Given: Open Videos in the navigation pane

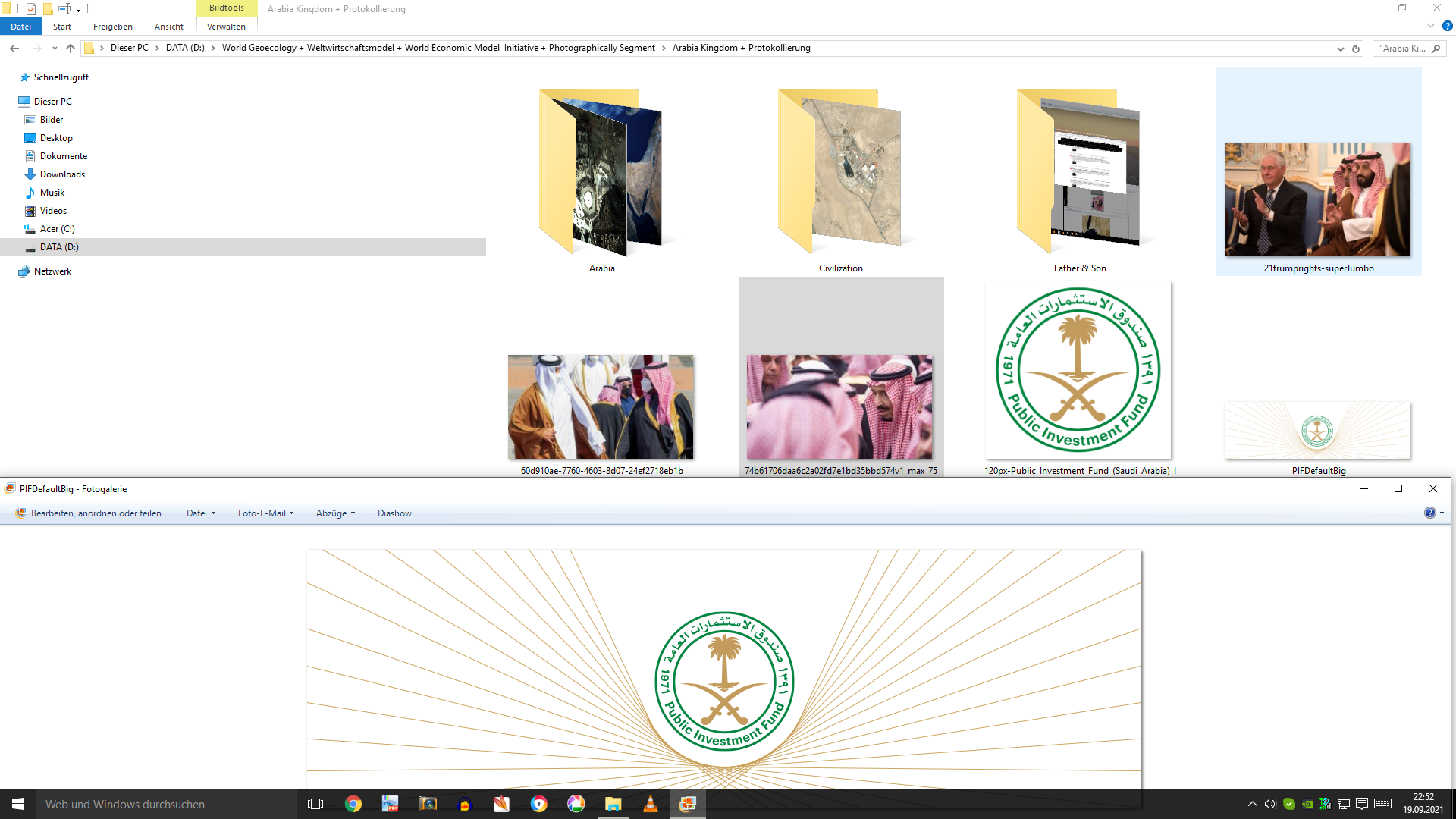Looking at the screenshot, I should (x=53, y=211).
